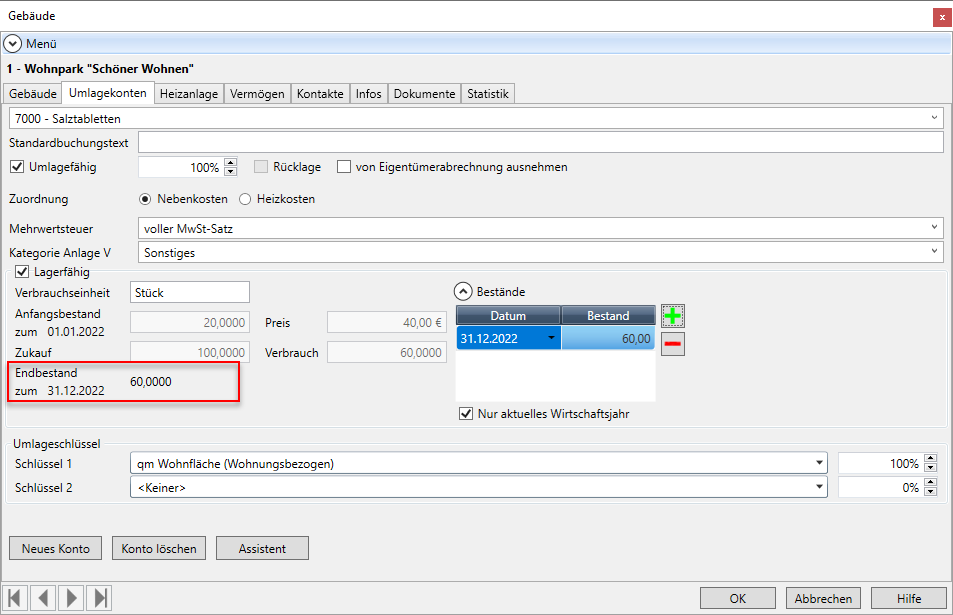This screenshot has height=615, width=953.
Task: Open the Schlüssel 1 dropdown list
Action: click(x=820, y=464)
